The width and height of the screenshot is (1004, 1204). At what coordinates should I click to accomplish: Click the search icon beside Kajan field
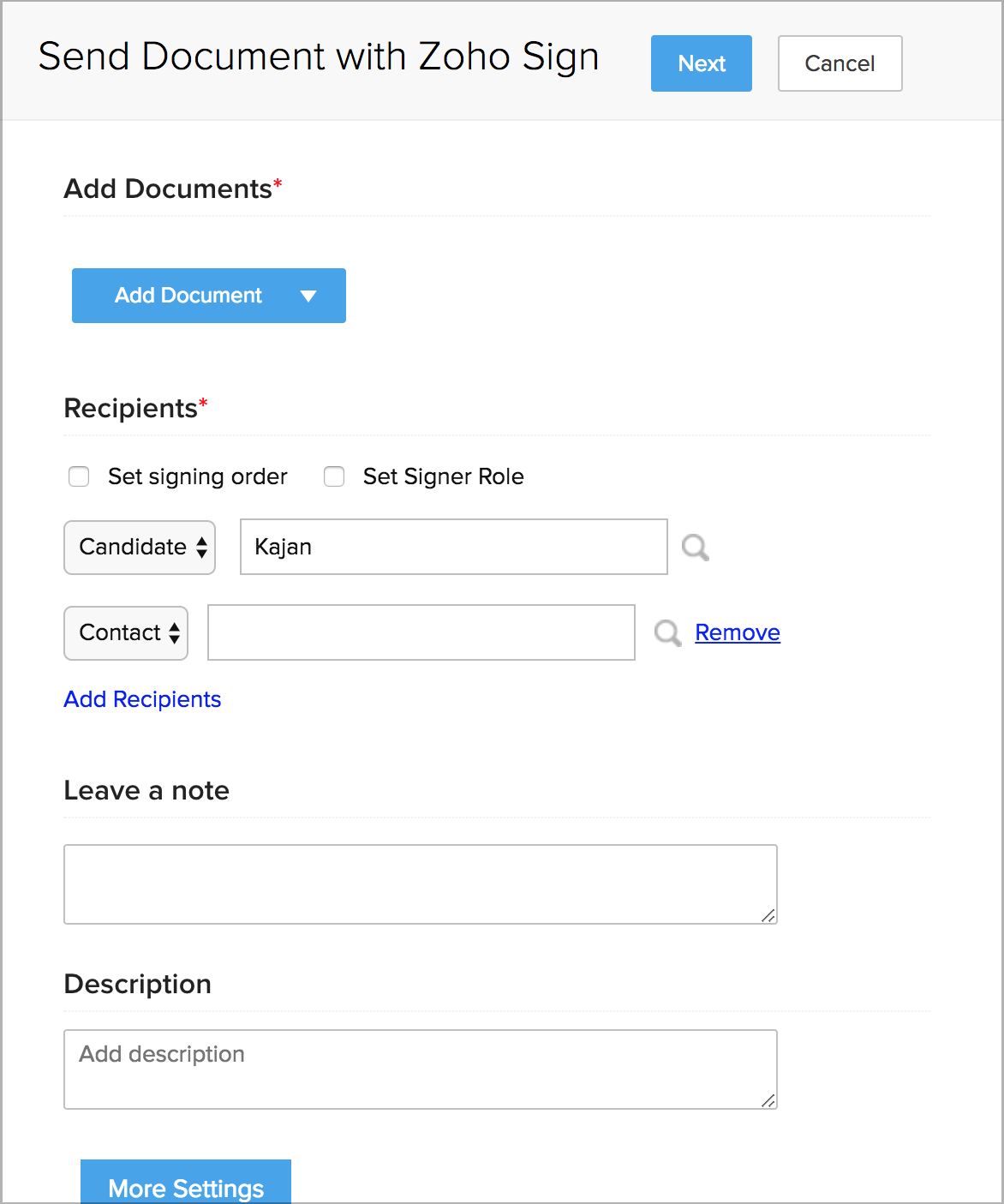(x=696, y=547)
